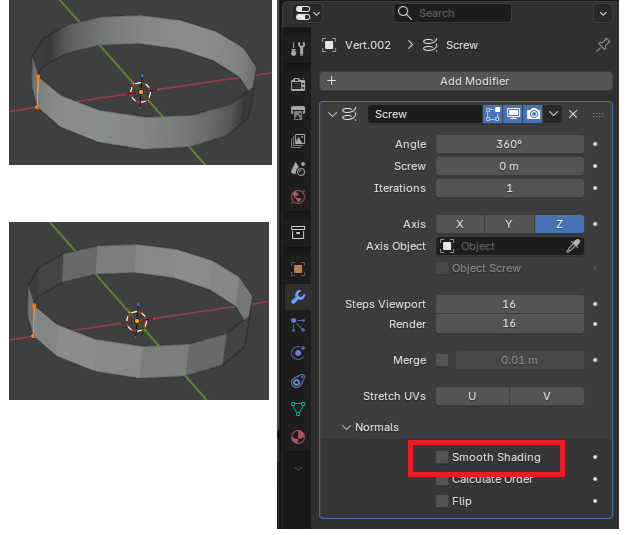Screen dimensions: 630x535
Task: Open the Material properties tab
Action: (298, 437)
